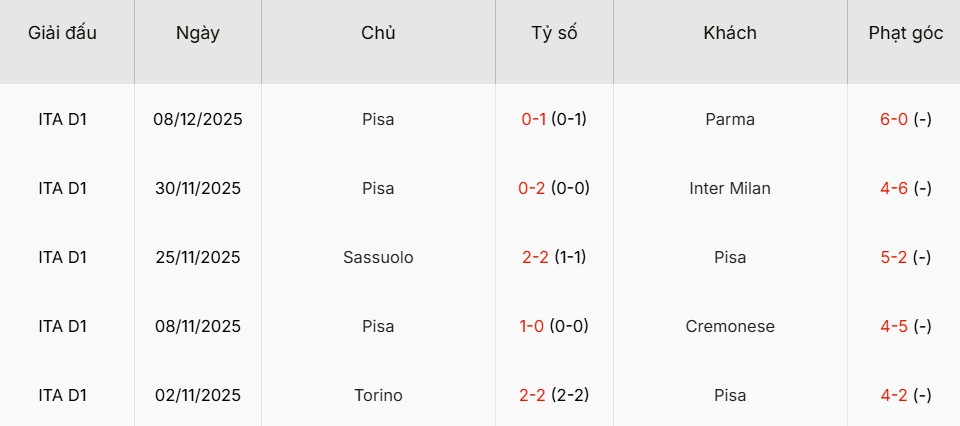Click the date 08/12/2025

pyautogui.click(x=198, y=119)
